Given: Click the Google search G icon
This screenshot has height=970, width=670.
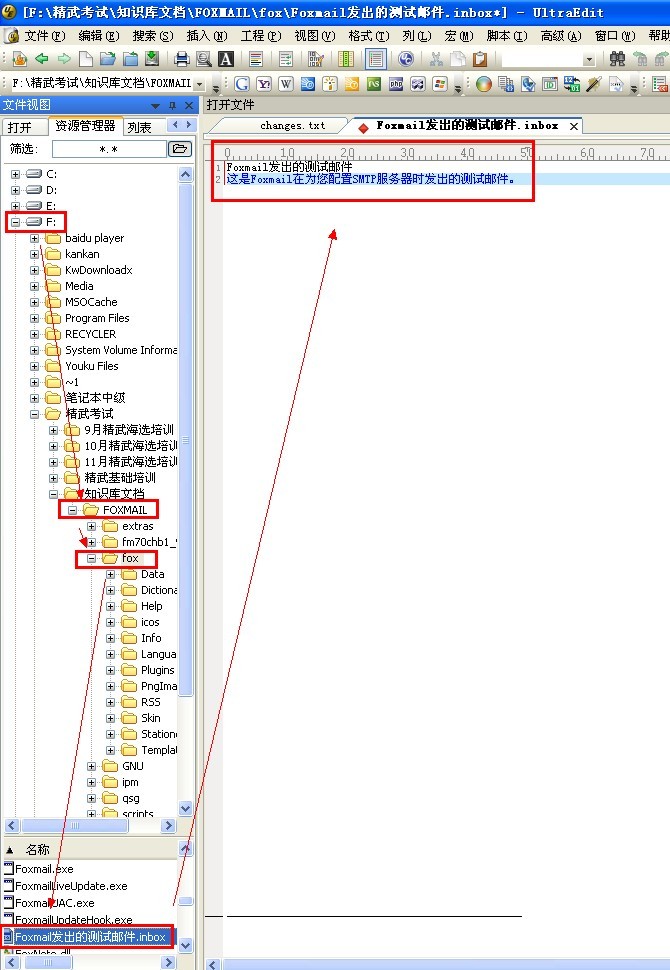Looking at the screenshot, I should [x=242, y=84].
